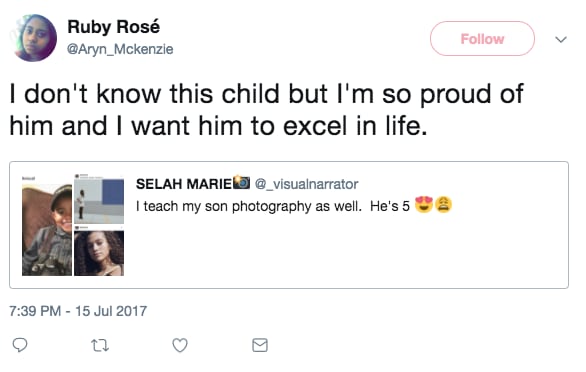The image size is (586, 372).
Task: Click the weary face emoji in quoted tweet
Action: [x=443, y=205]
